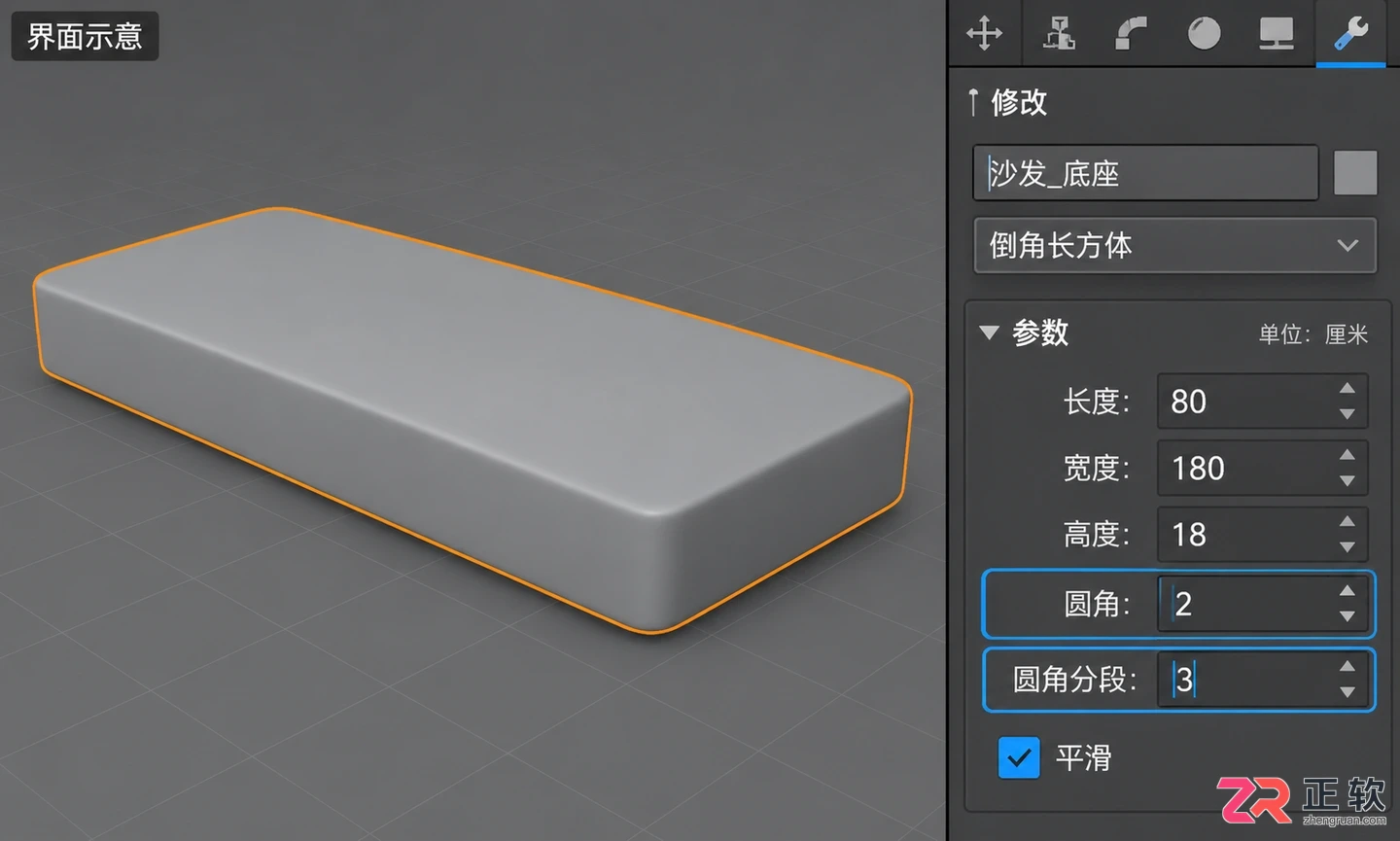The width and height of the screenshot is (1400, 841).
Task: Increase 高度 value with up arrow
Action: (x=1347, y=521)
